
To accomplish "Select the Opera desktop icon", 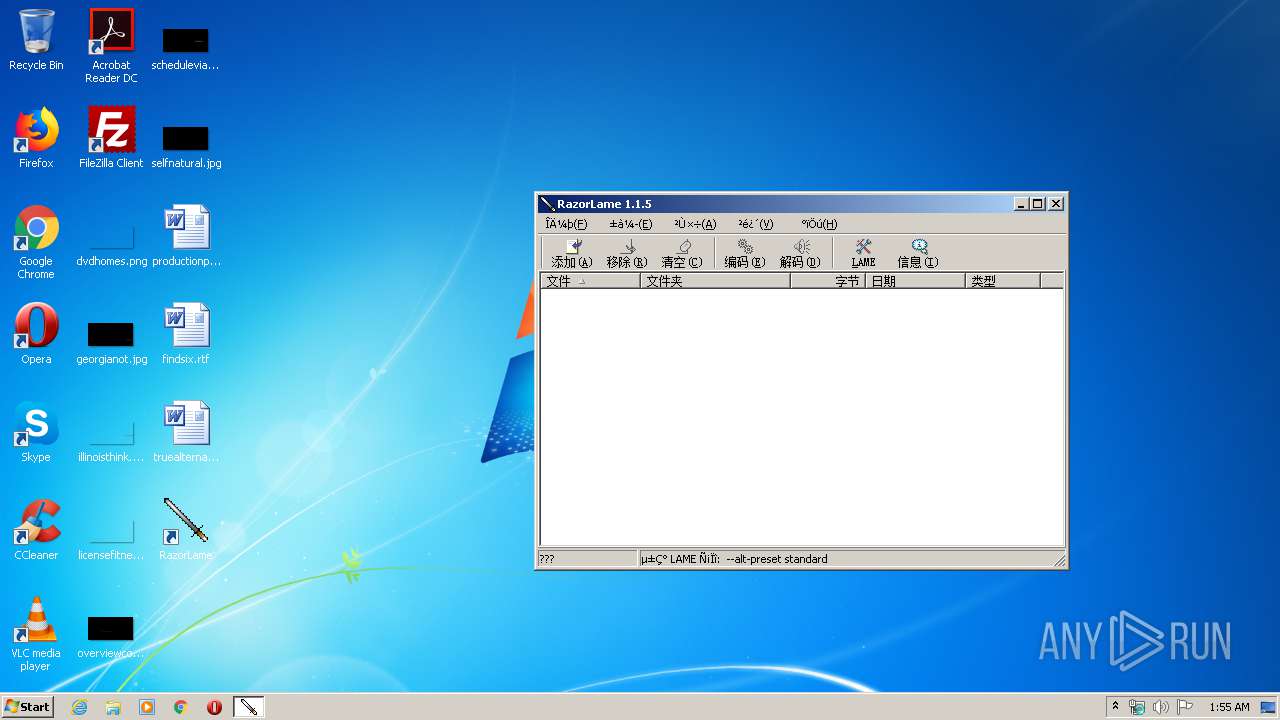I will point(36,333).
